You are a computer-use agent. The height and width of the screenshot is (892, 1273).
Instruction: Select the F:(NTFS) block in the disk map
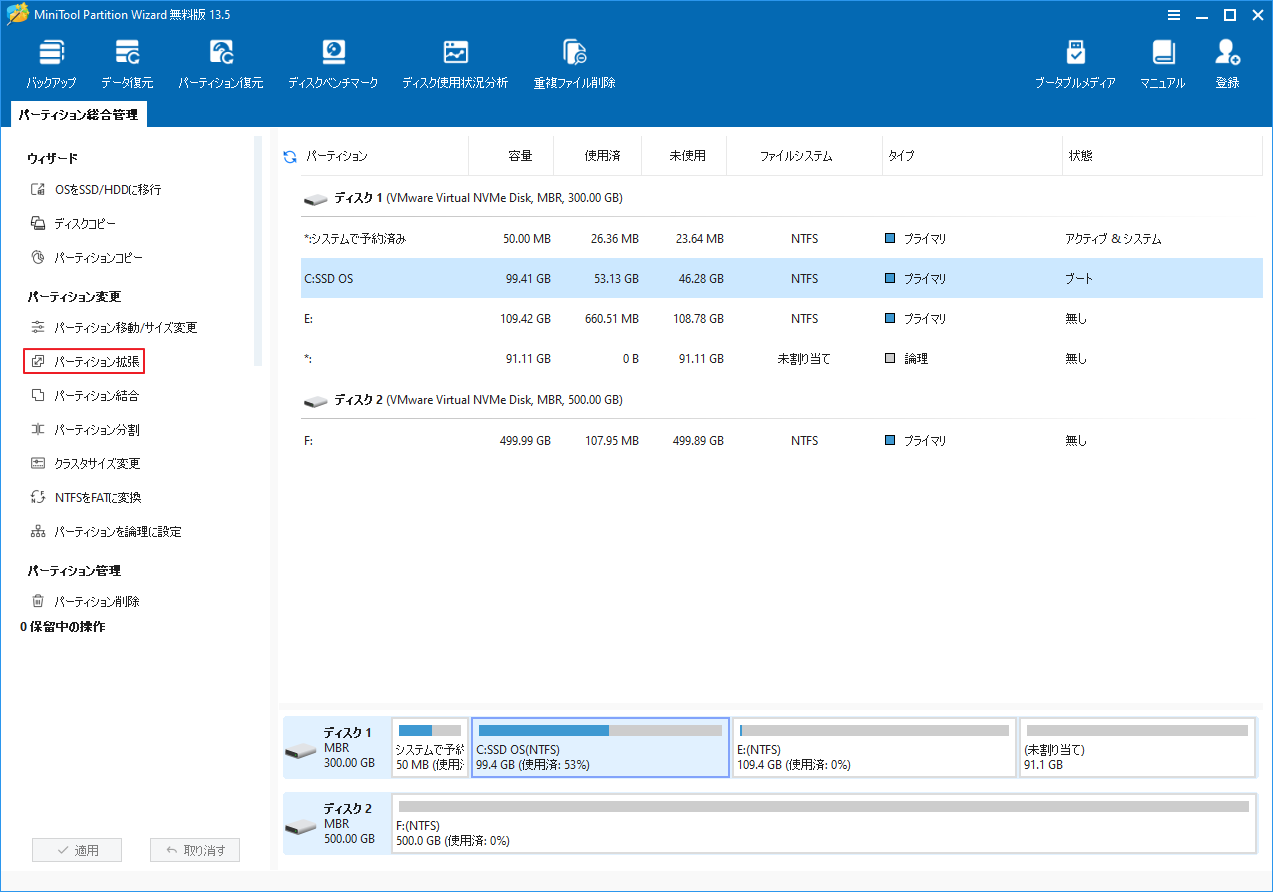(820, 824)
